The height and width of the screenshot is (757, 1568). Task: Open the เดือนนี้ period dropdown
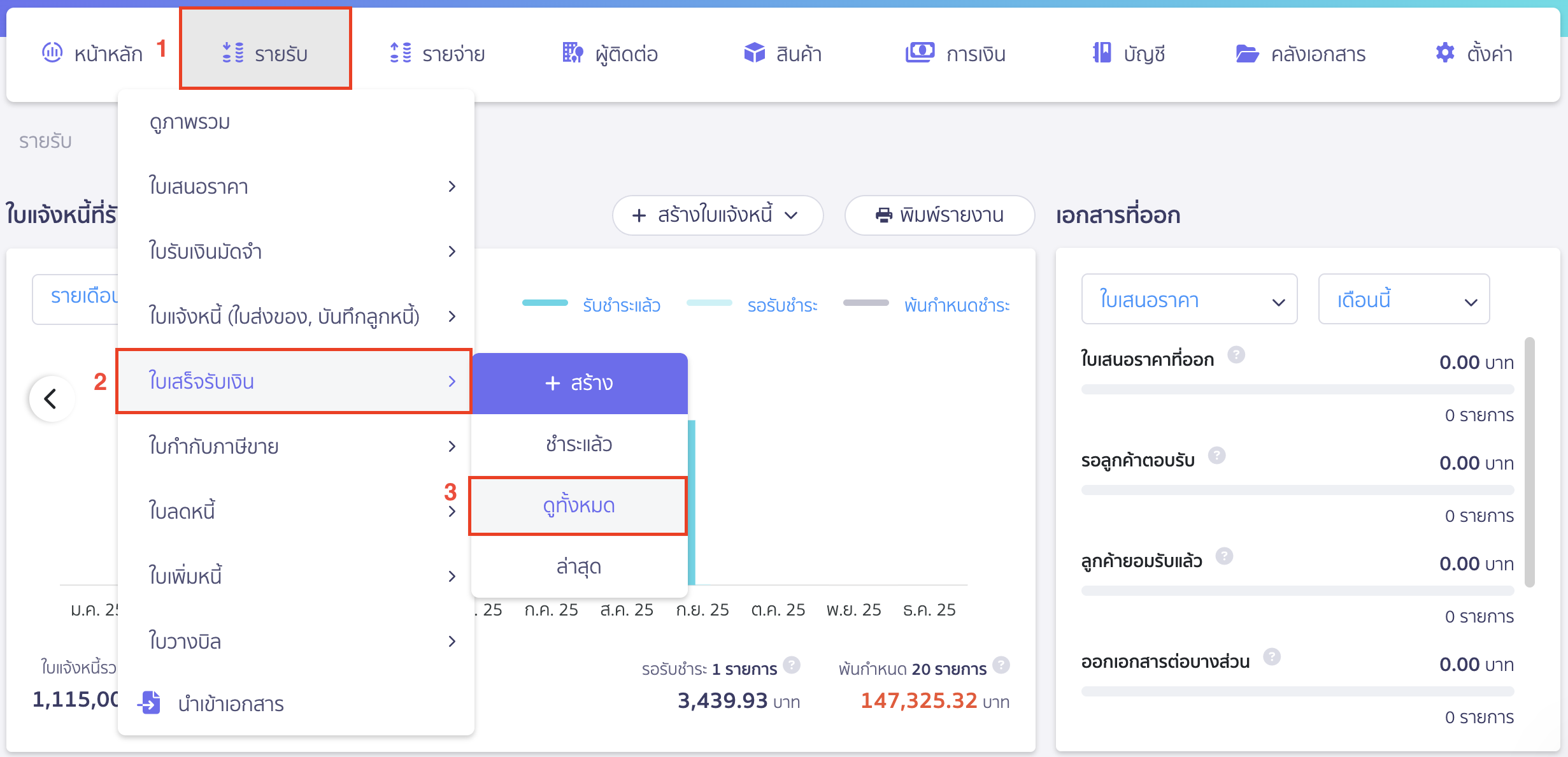pyautogui.click(x=1404, y=299)
